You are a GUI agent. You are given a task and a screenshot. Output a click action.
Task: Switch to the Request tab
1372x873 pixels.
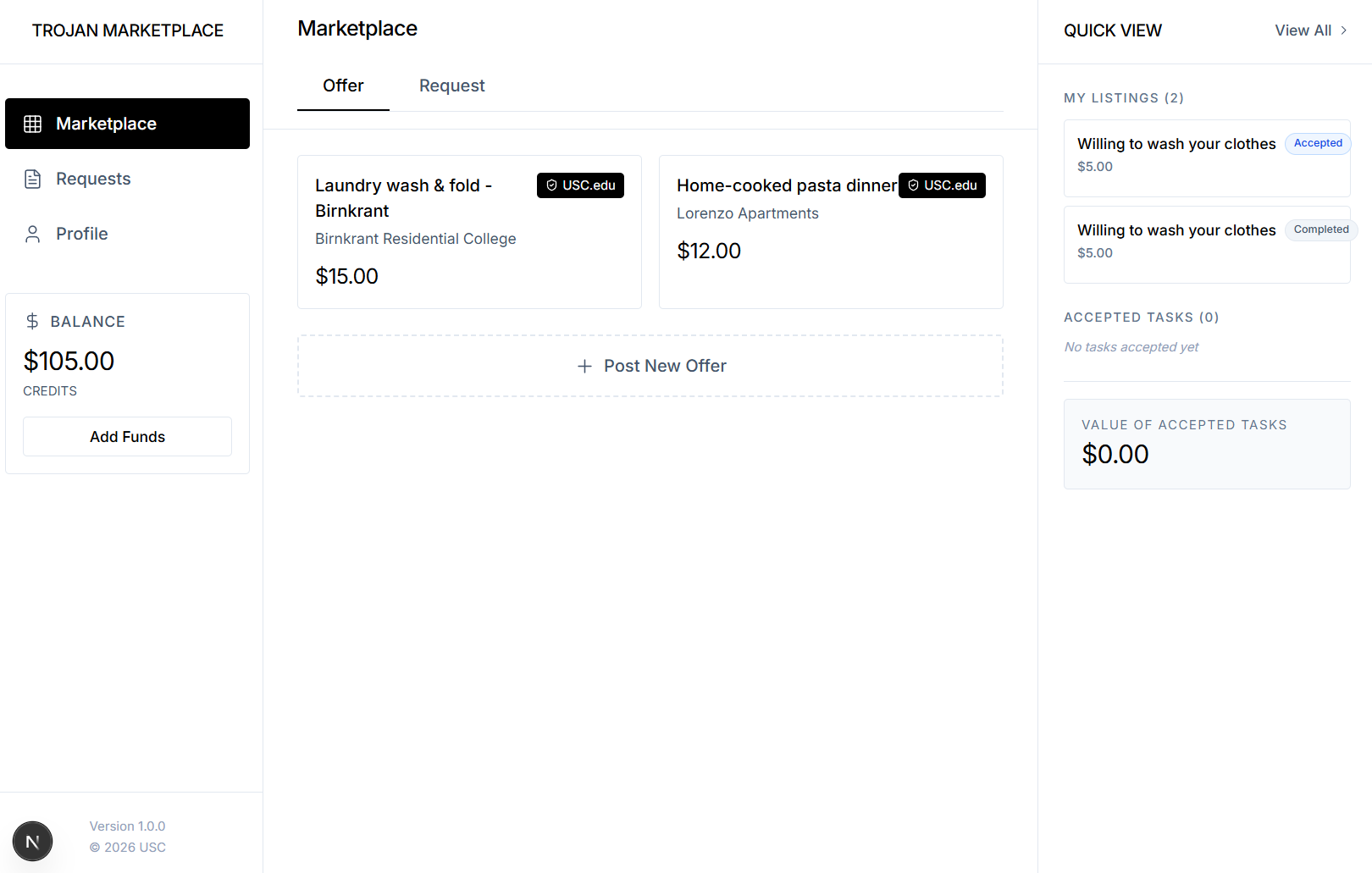point(451,86)
